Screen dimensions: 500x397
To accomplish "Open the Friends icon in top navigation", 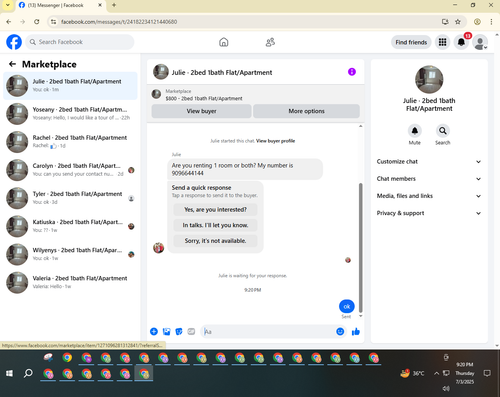I will tap(270, 42).
